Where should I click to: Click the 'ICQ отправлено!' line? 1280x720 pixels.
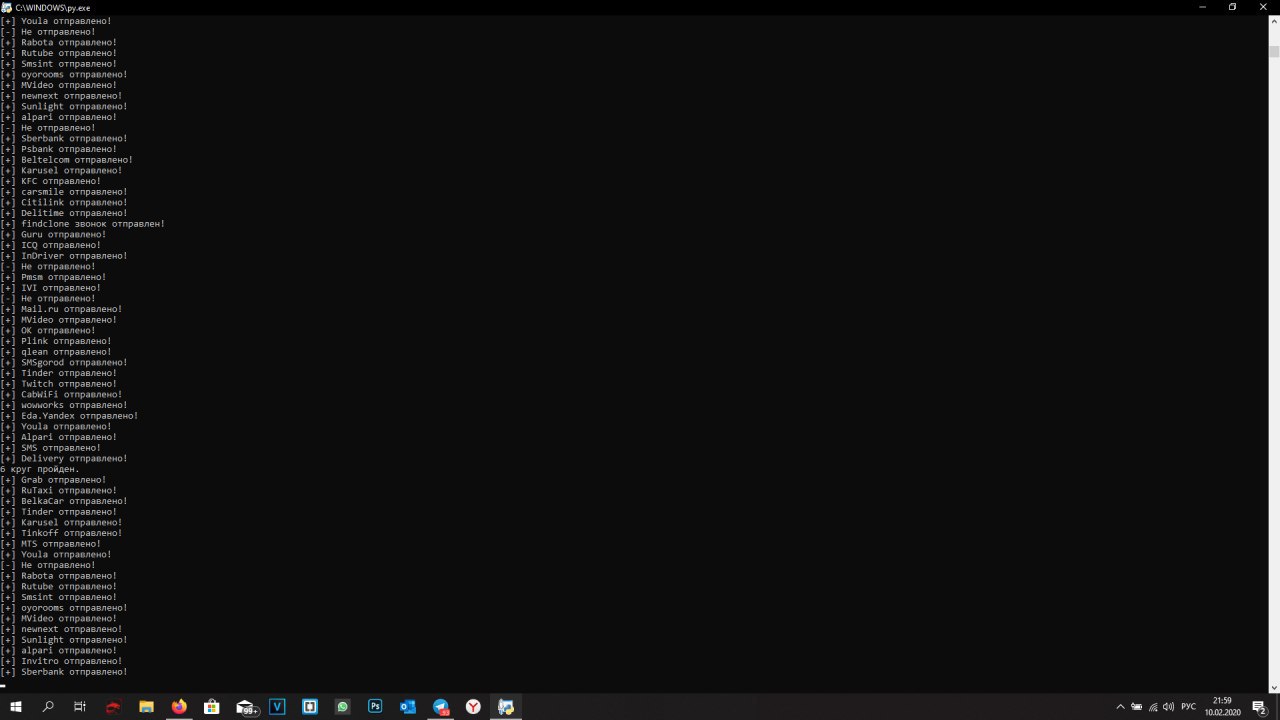tap(51, 245)
